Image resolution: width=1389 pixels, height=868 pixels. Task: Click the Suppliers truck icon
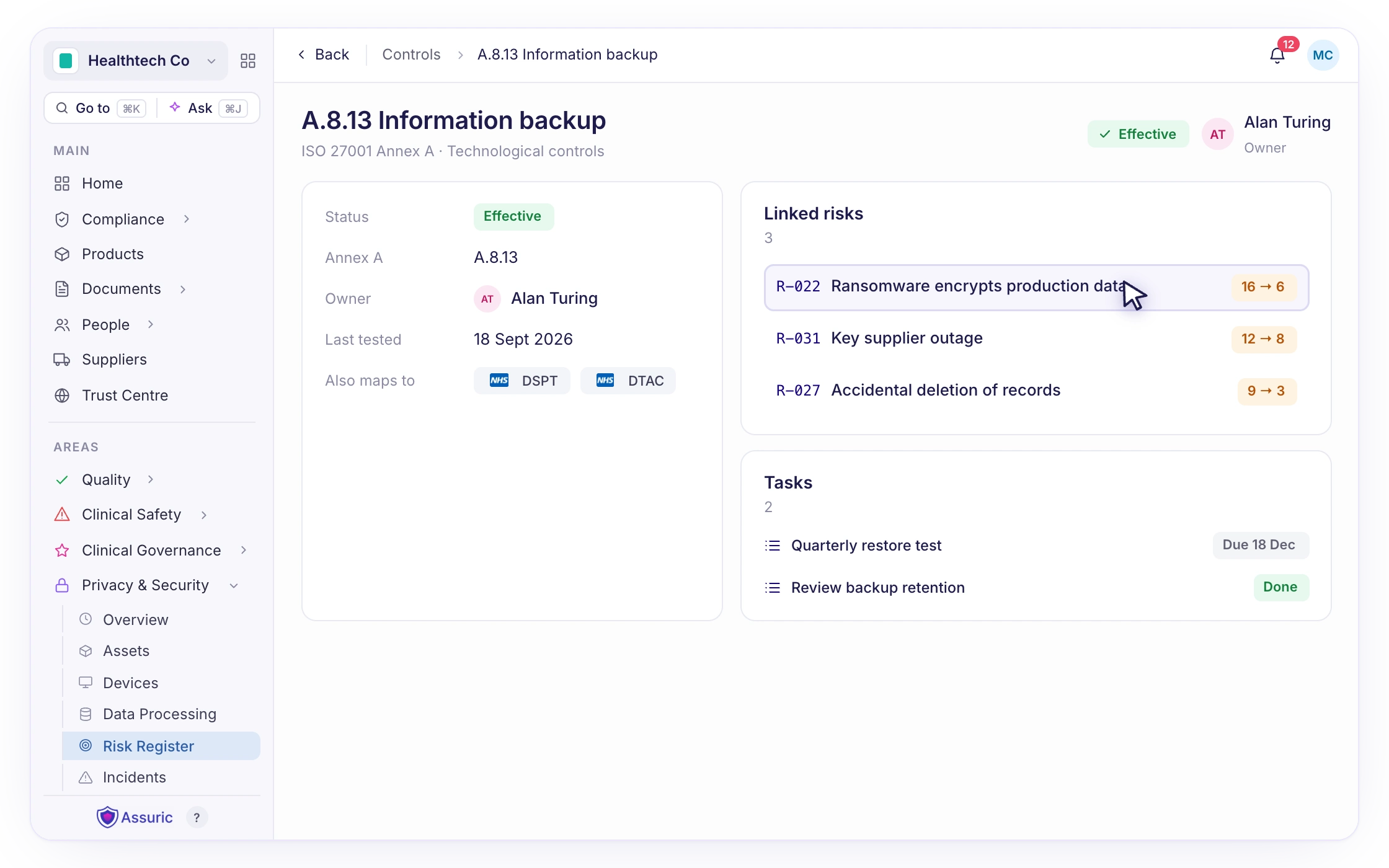click(62, 360)
